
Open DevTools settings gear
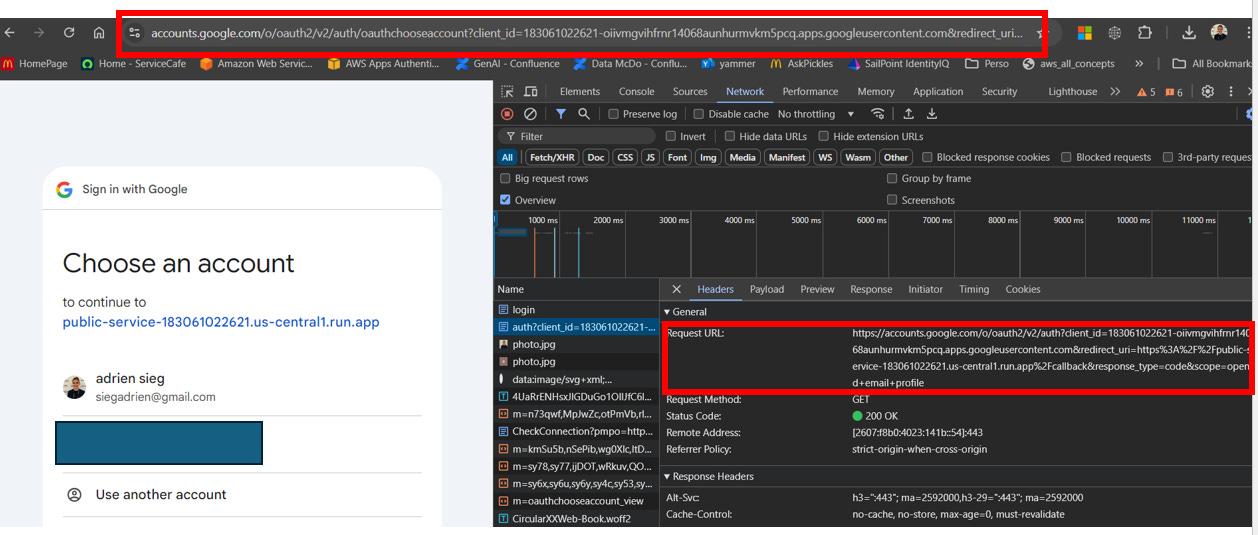(1208, 92)
